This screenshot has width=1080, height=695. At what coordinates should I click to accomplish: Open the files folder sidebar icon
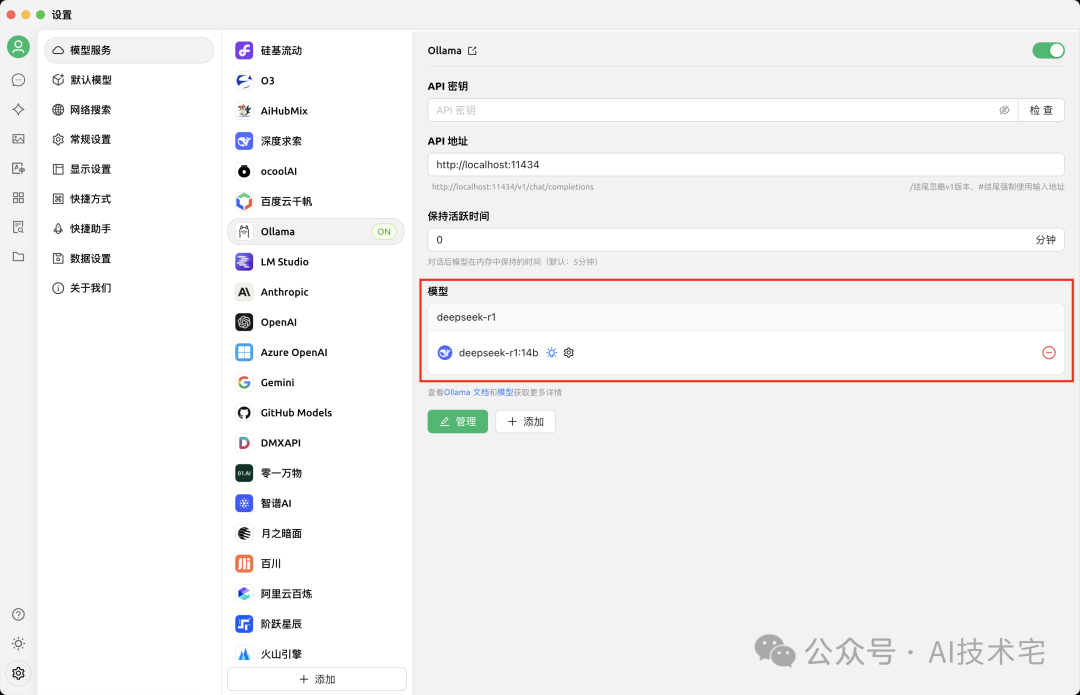pos(19,257)
